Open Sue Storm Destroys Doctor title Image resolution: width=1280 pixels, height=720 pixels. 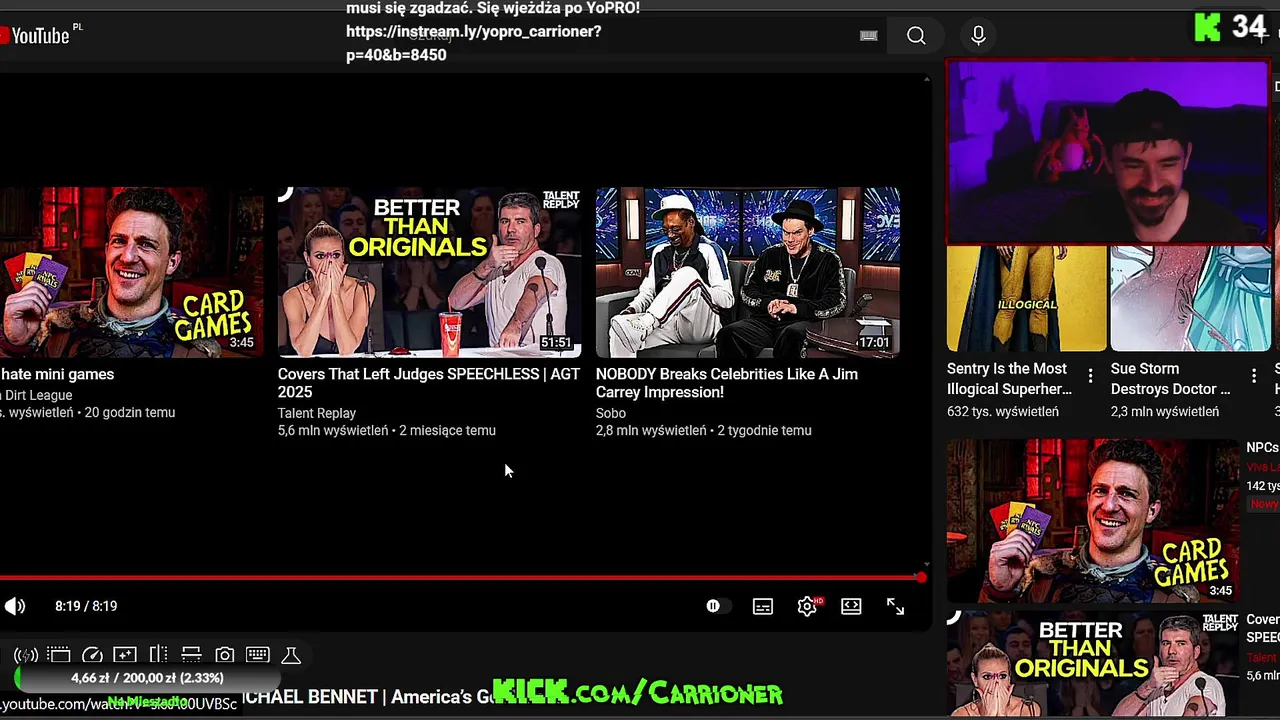1170,379
